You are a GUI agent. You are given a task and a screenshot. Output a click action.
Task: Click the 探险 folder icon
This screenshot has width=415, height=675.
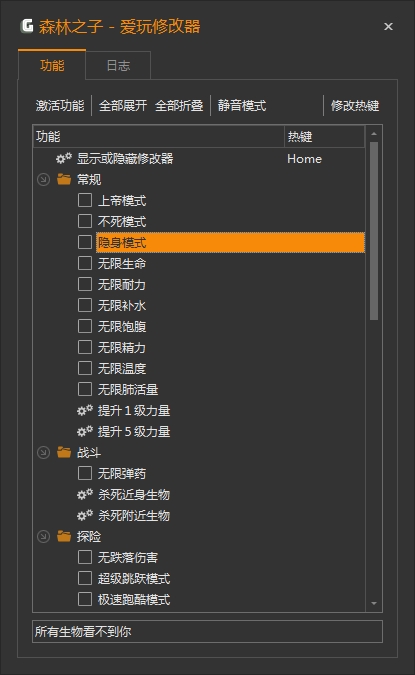coord(64,536)
